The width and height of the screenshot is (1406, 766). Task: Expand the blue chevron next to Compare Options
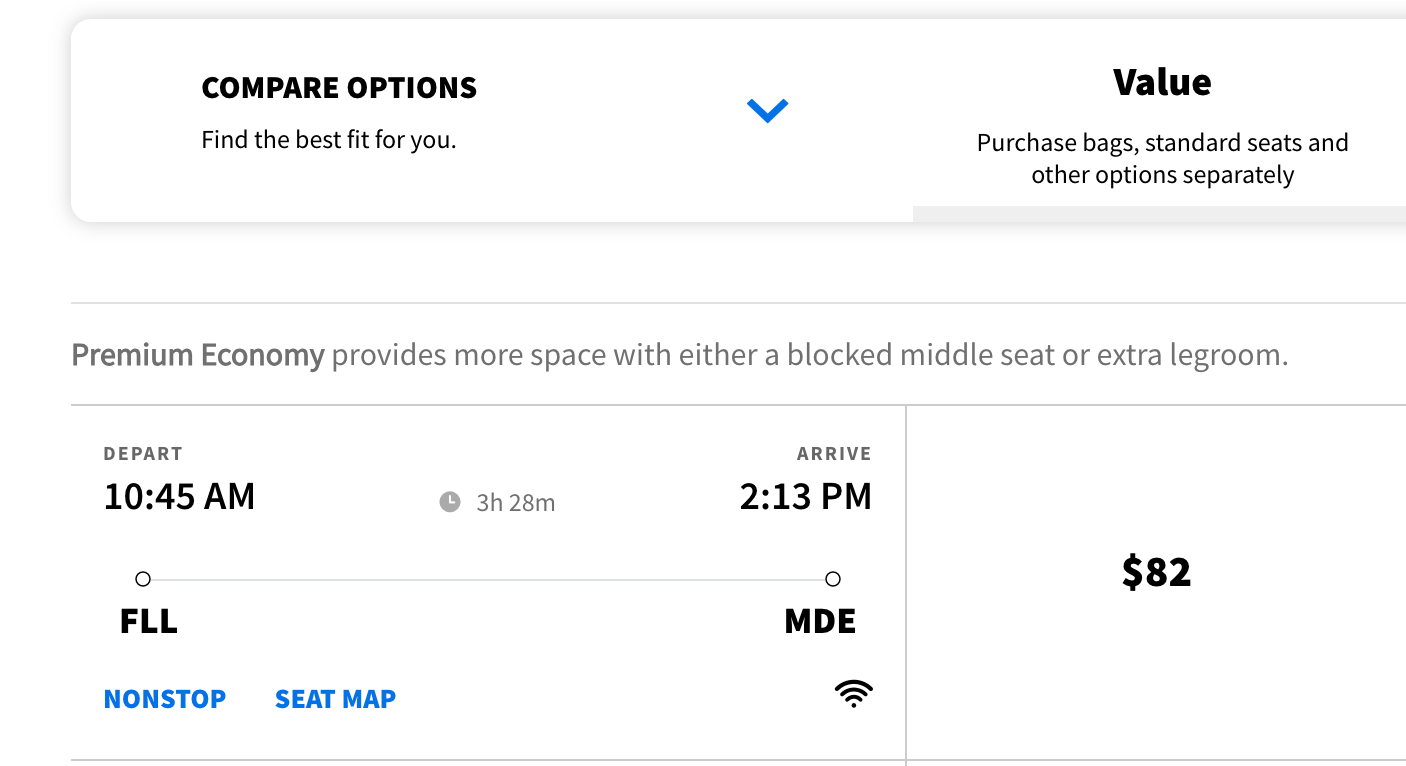(x=768, y=110)
